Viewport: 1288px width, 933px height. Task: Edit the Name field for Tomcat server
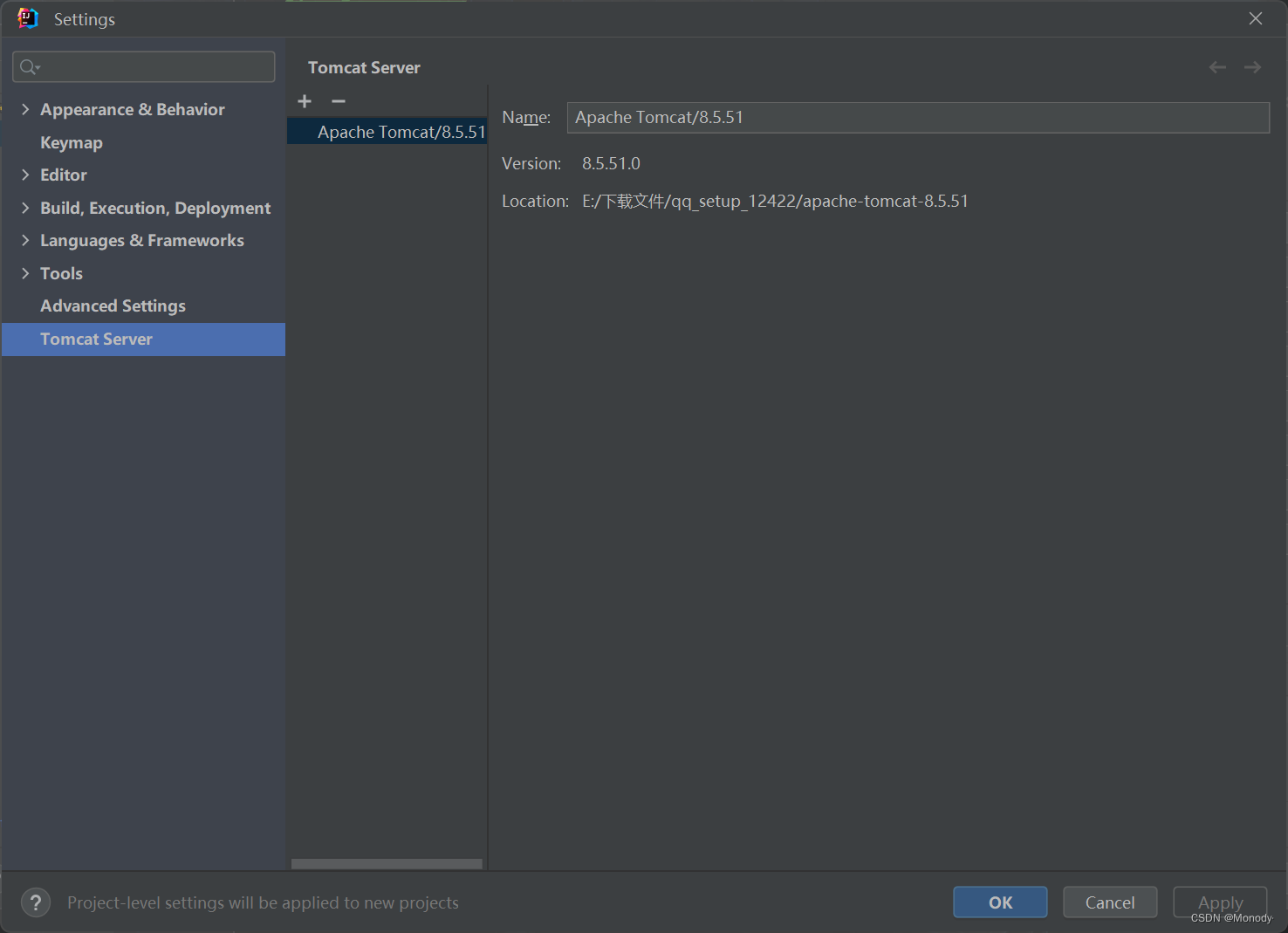click(x=918, y=118)
